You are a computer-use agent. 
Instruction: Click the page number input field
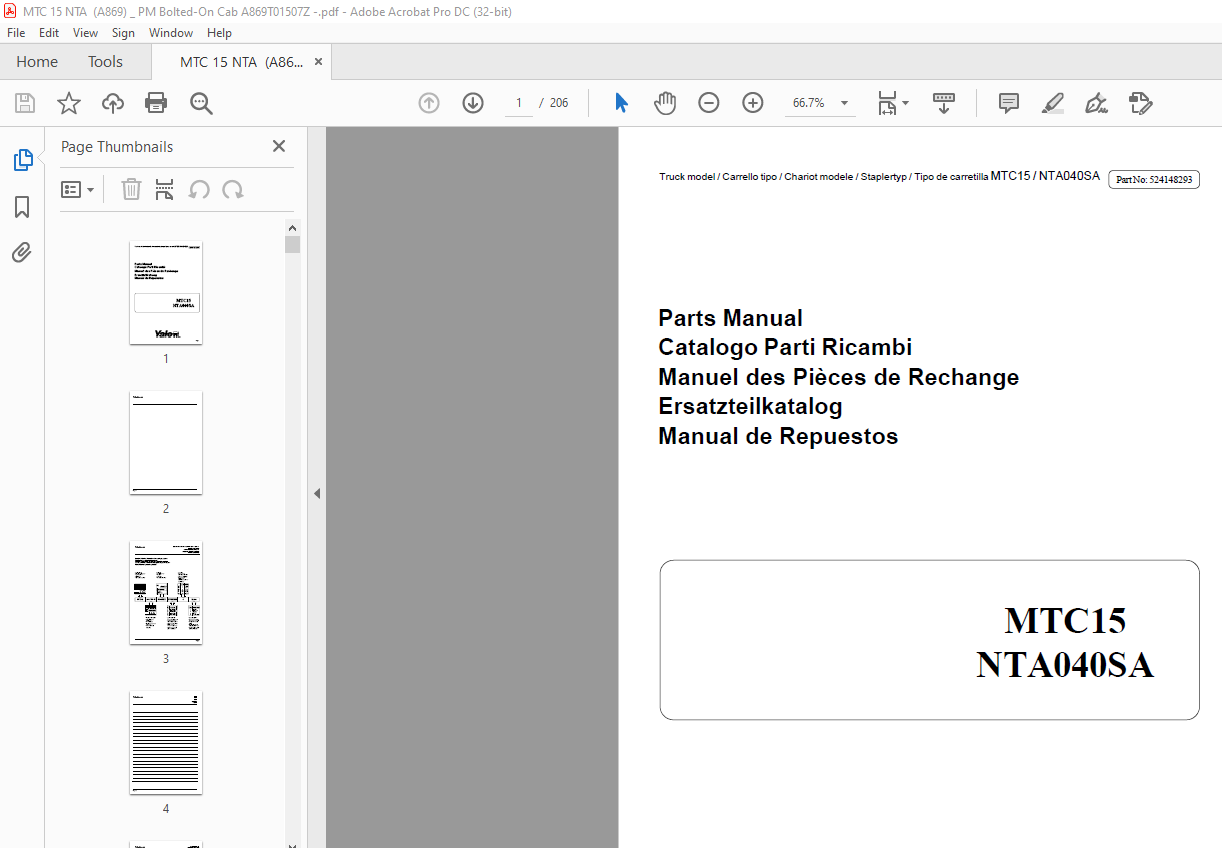518,103
